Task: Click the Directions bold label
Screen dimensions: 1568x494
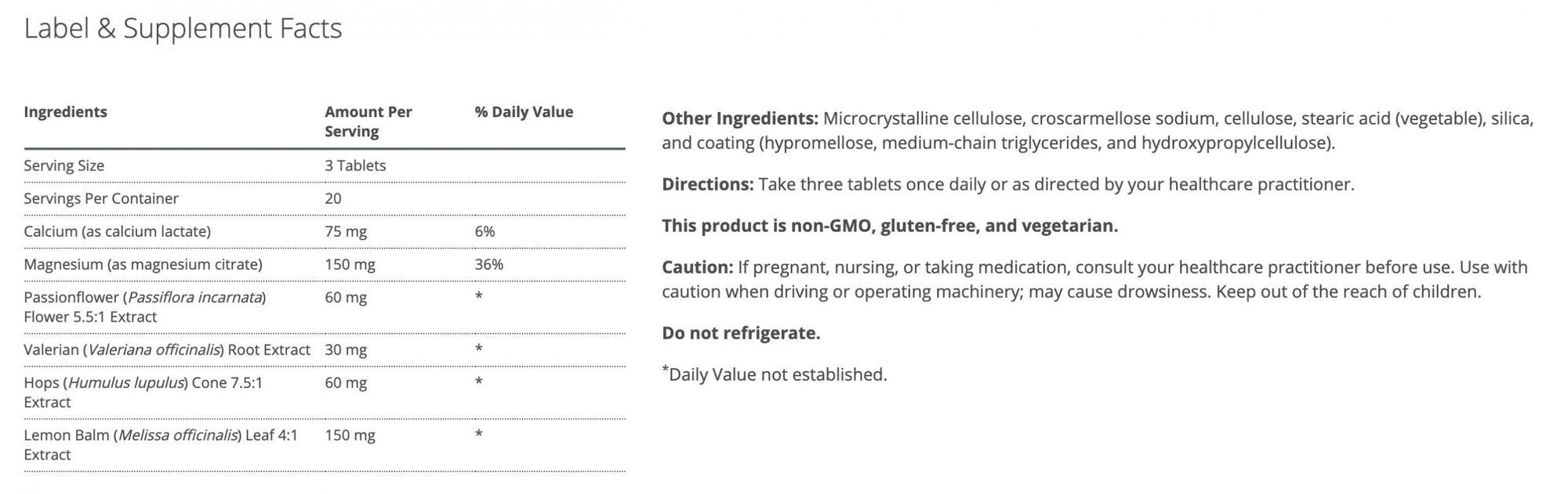Action: (707, 185)
